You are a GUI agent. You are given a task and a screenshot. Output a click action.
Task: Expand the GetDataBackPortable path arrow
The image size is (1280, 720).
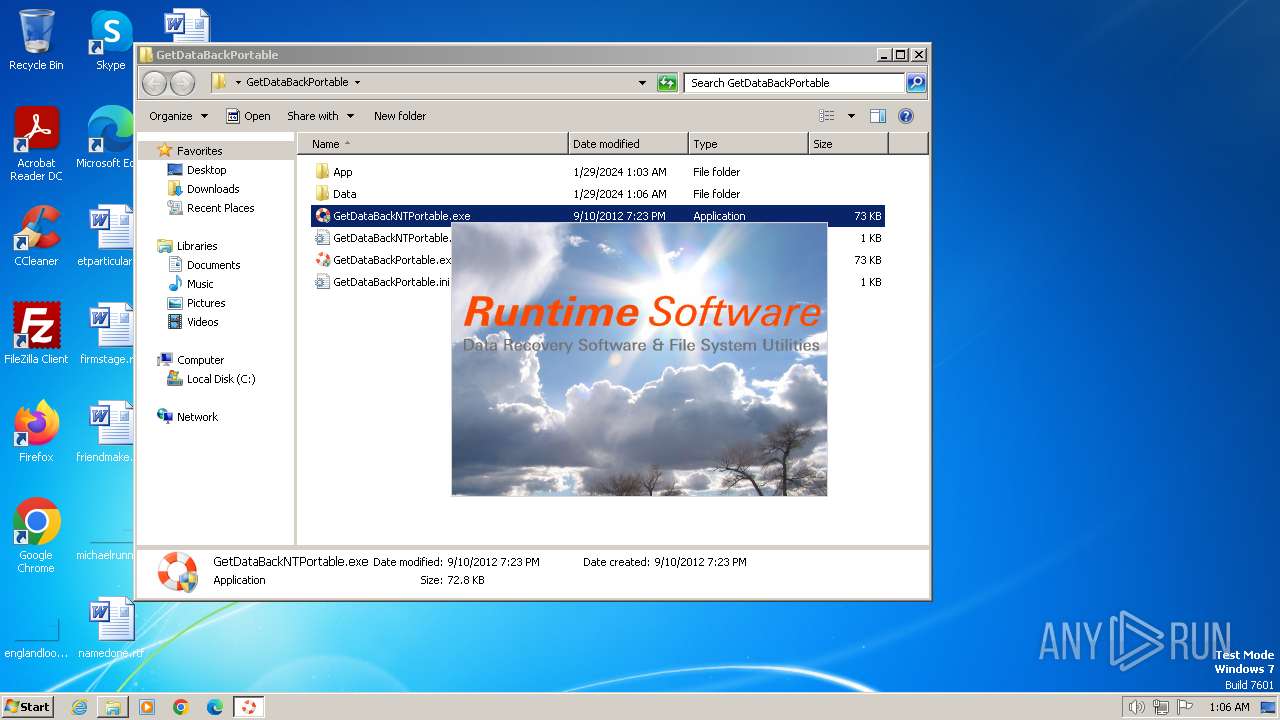[x=357, y=83]
